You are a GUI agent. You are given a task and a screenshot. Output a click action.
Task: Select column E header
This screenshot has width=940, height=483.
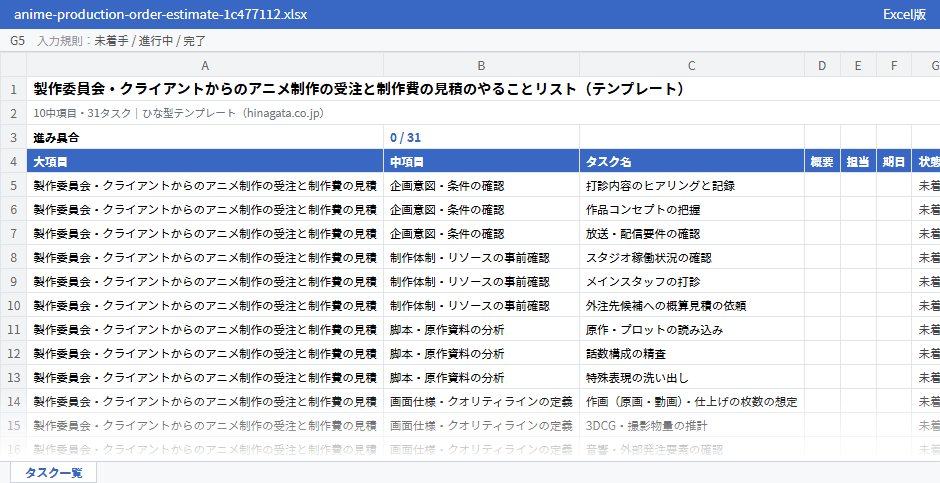point(858,65)
